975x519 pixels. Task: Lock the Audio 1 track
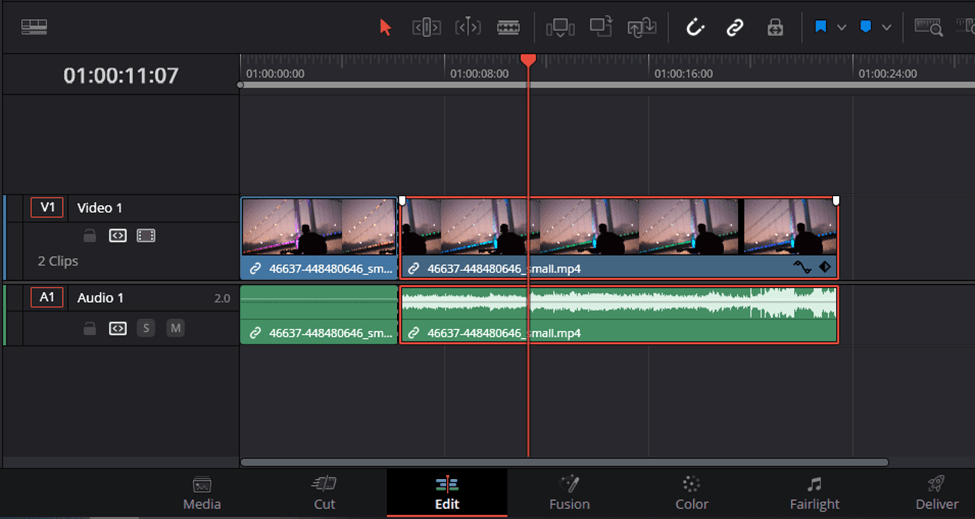pos(90,328)
